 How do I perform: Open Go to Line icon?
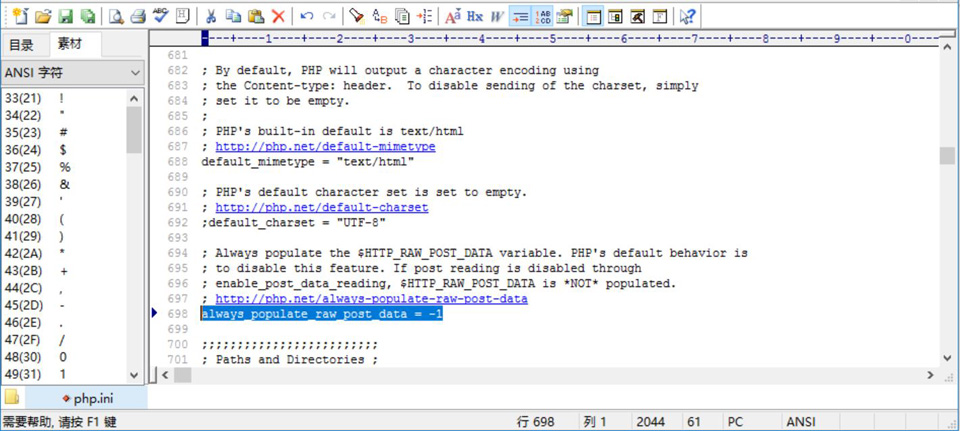(x=424, y=16)
